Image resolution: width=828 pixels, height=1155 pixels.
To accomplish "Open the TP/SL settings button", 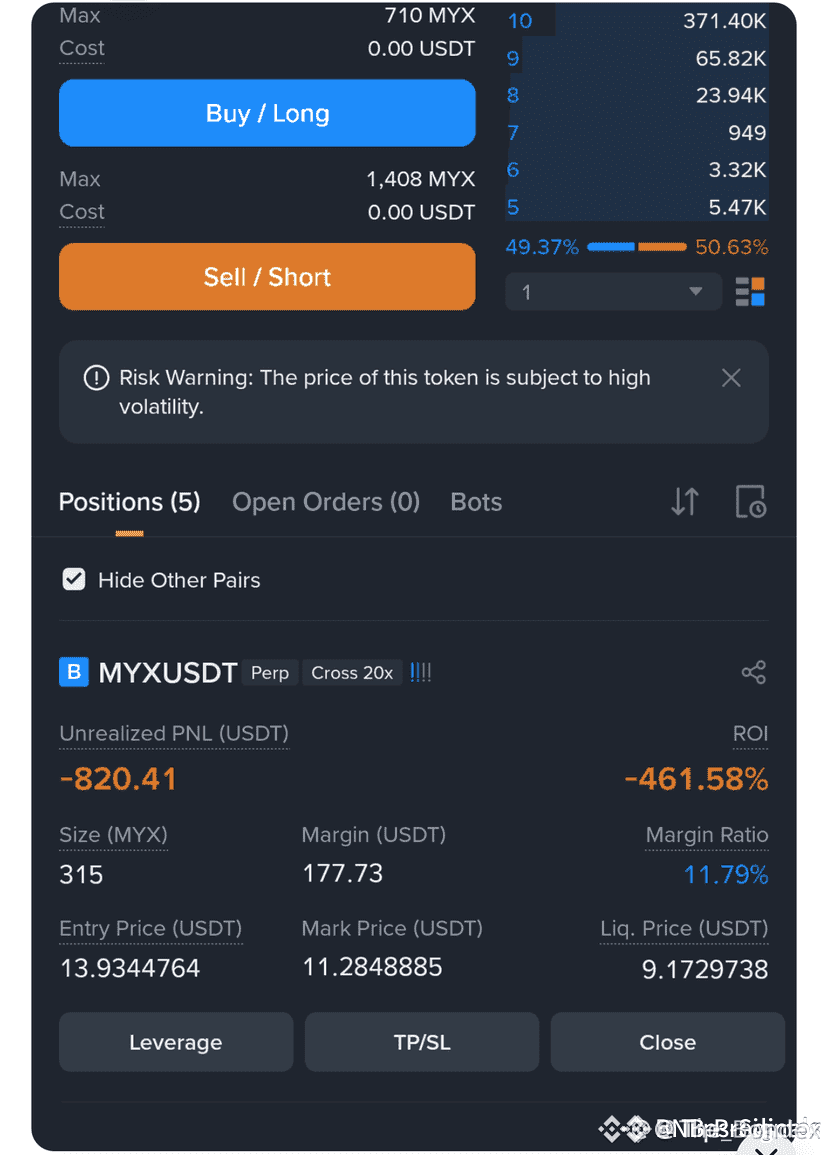I will point(421,1042).
